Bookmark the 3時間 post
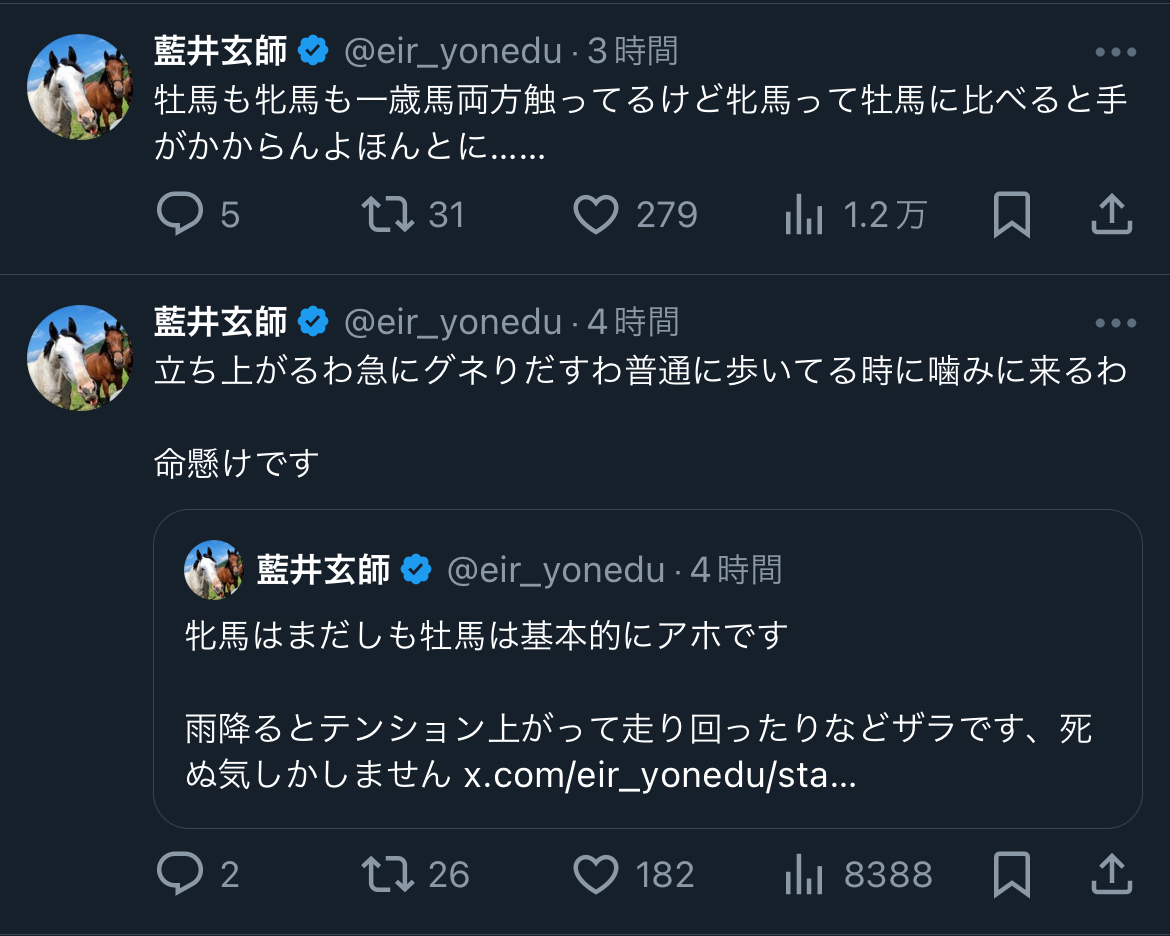The width and height of the screenshot is (1170, 936). pos(1011,215)
